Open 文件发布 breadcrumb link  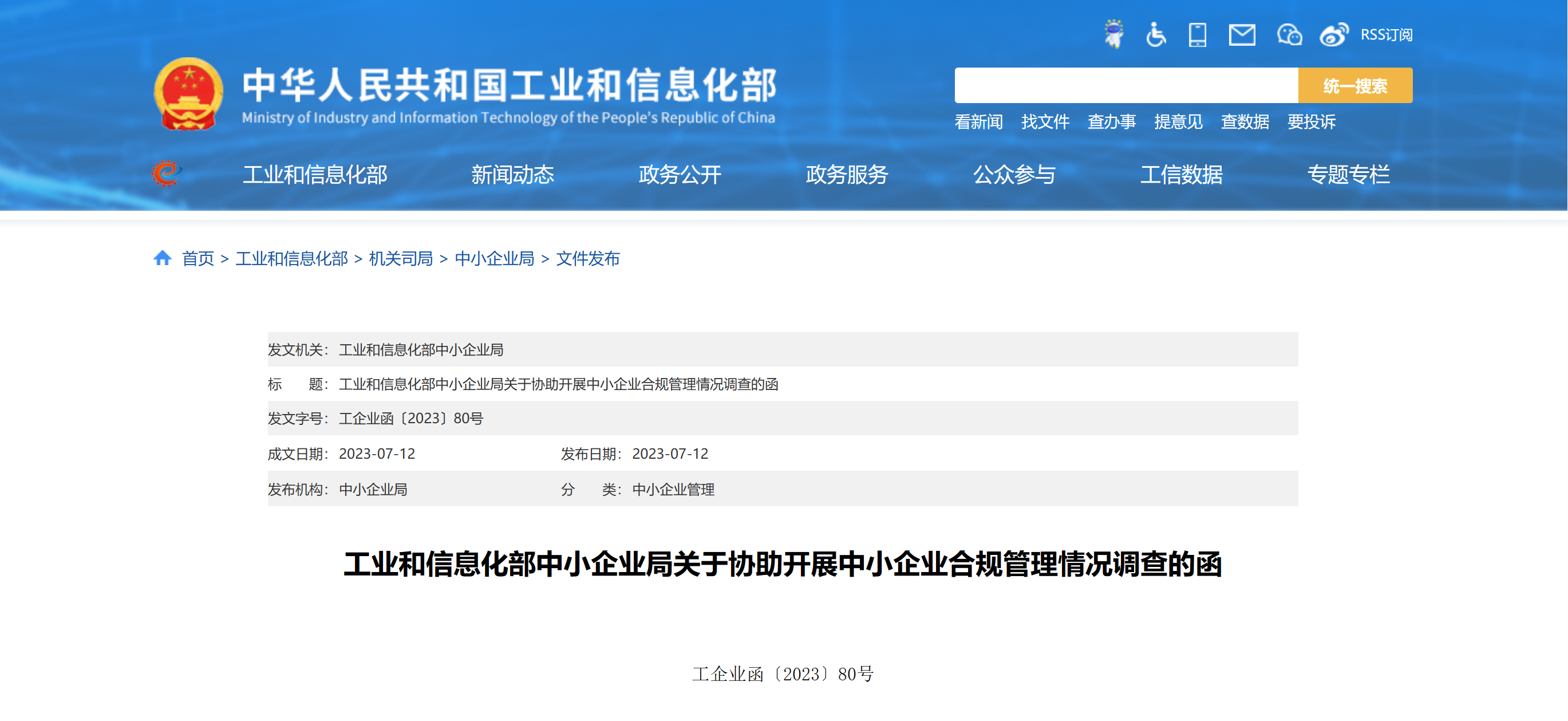pyautogui.click(x=587, y=259)
